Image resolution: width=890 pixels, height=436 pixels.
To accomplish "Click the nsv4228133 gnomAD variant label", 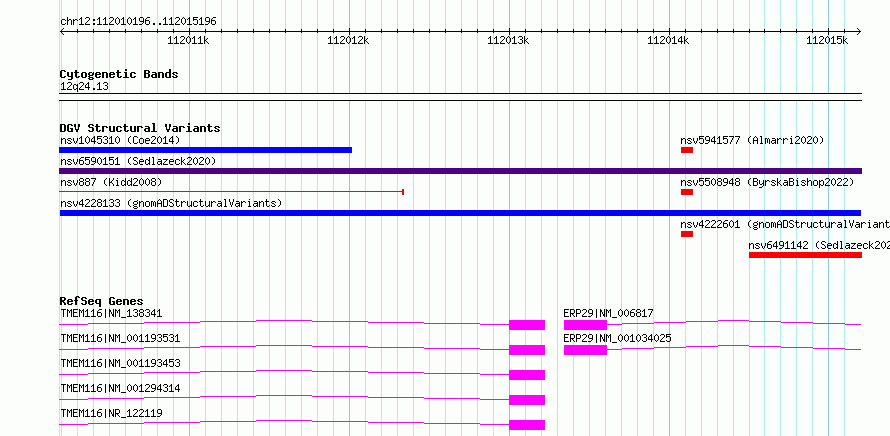I will [x=171, y=203].
